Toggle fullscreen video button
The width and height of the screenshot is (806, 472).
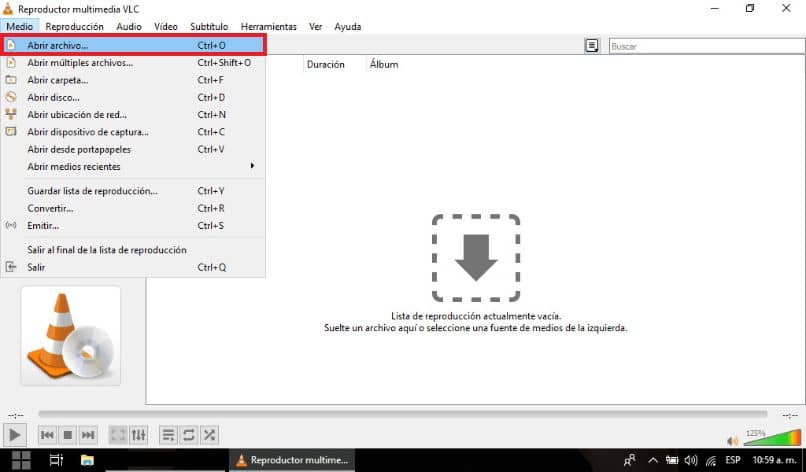click(x=118, y=435)
